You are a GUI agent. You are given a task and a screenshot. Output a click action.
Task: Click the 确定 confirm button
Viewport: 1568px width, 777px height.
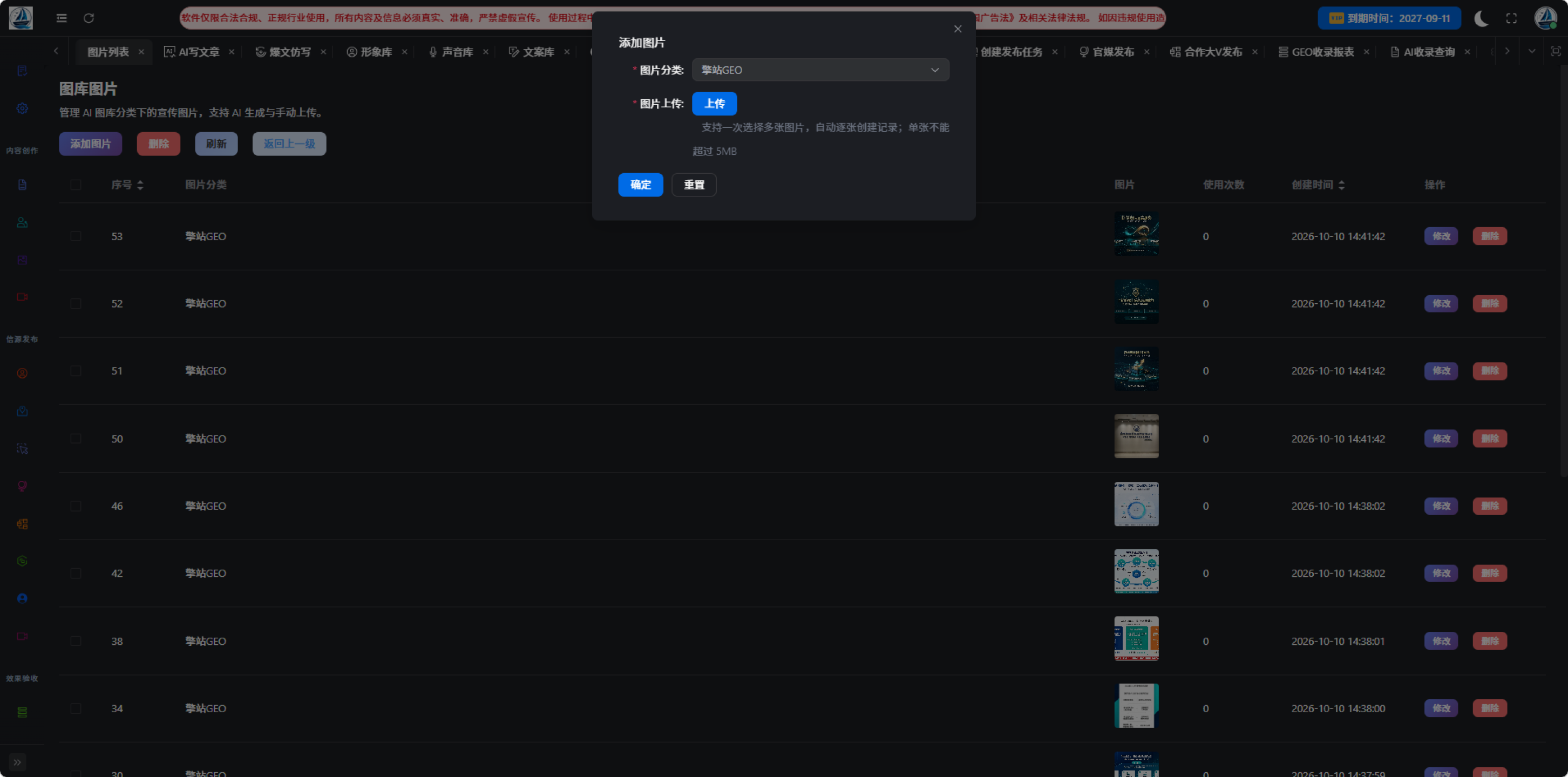click(x=640, y=185)
